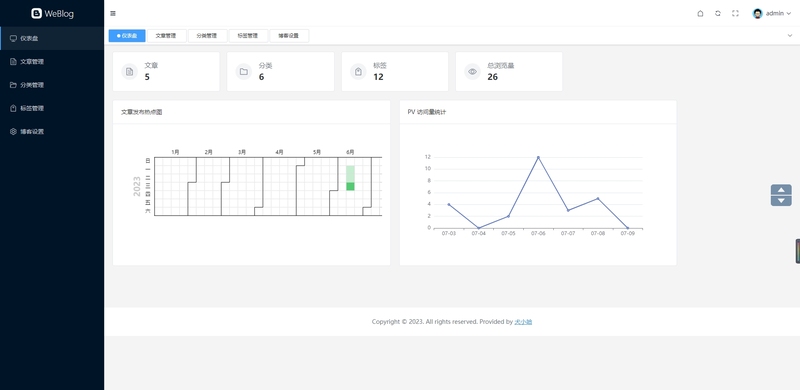Expand the tab bar chevron dropdown
Screen dimensions: 800x390
pyautogui.click(x=790, y=35)
